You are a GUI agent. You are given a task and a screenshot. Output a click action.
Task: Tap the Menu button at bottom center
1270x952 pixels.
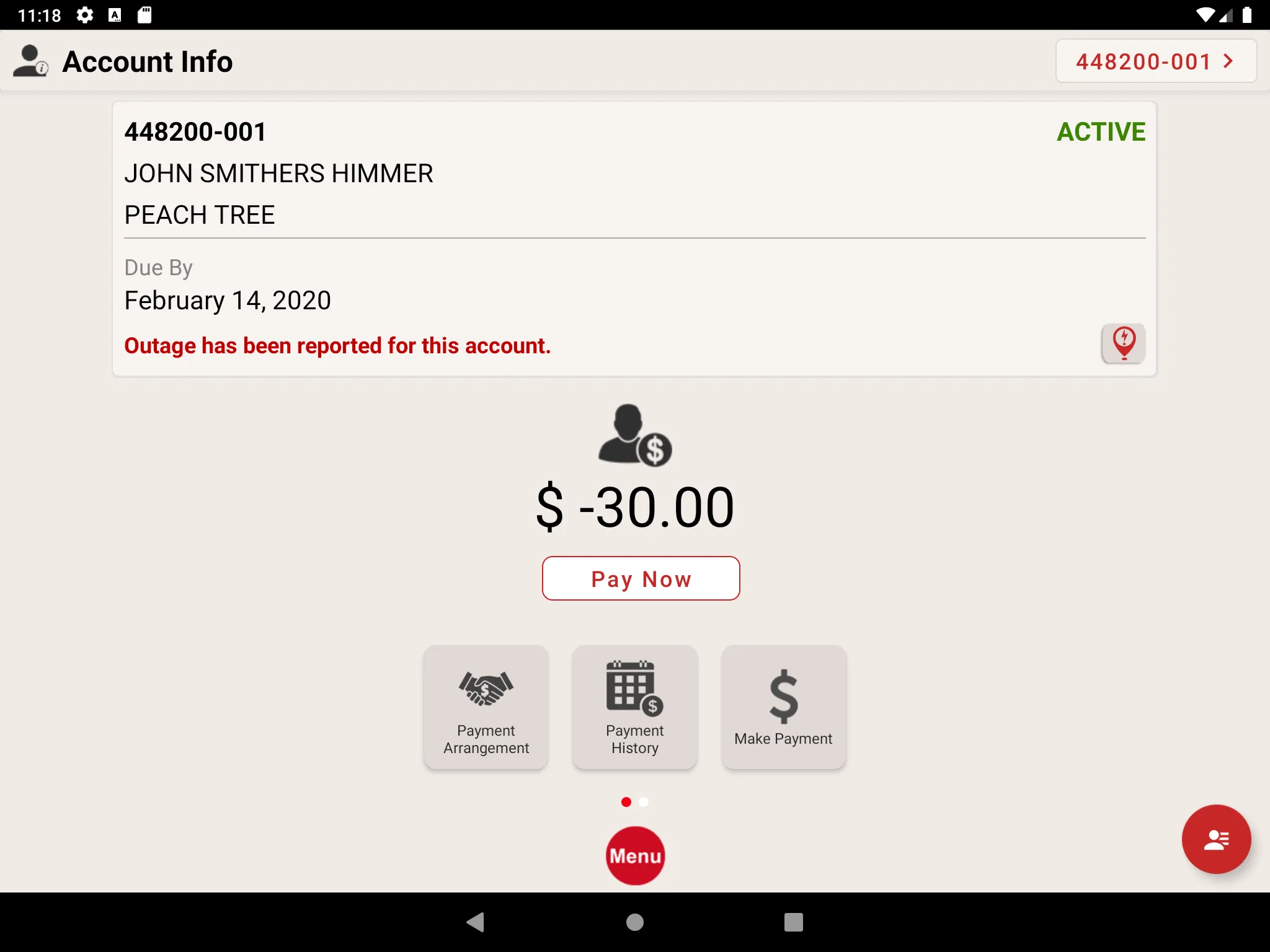(x=635, y=856)
